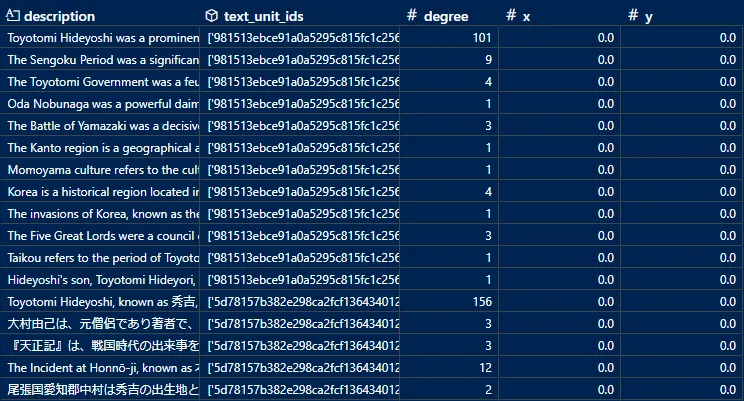Select text_unit_ids cell in Honnō-ji row
Viewport: 744px width, 401px height.
click(x=300, y=368)
